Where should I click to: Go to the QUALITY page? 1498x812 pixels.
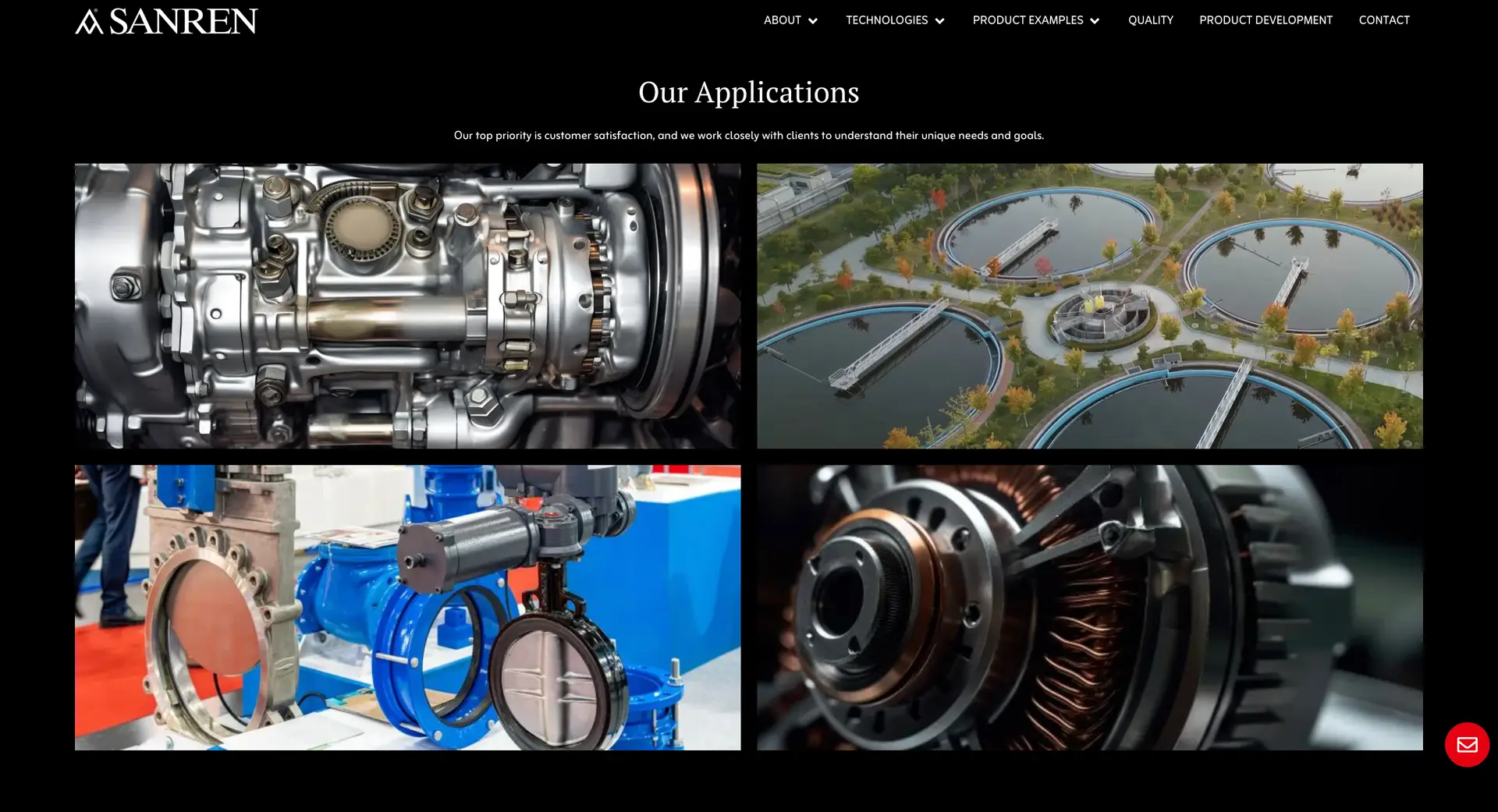[x=1150, y=20]
